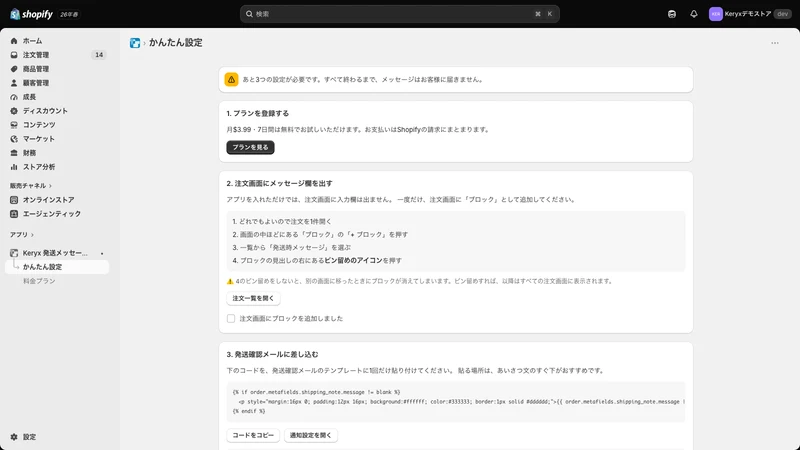Click the 成長 growth icon
This screenshot has width=800, height=450.
click(14, 97)
